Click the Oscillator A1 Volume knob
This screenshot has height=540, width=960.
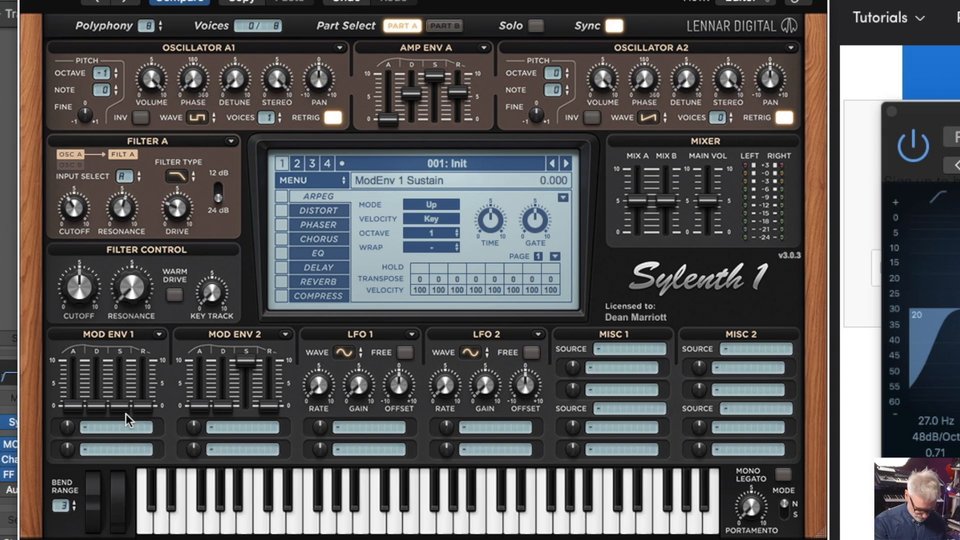pos(151,79)
